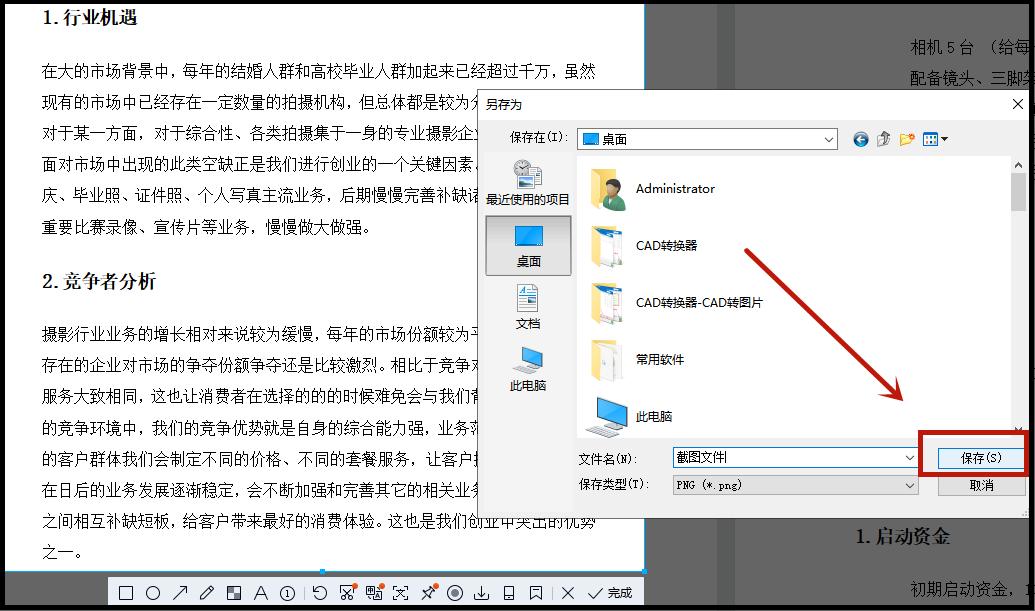Click the up-one-level folder icon
This screenshot has width=1035, height=611.
(x=884, y=139)
